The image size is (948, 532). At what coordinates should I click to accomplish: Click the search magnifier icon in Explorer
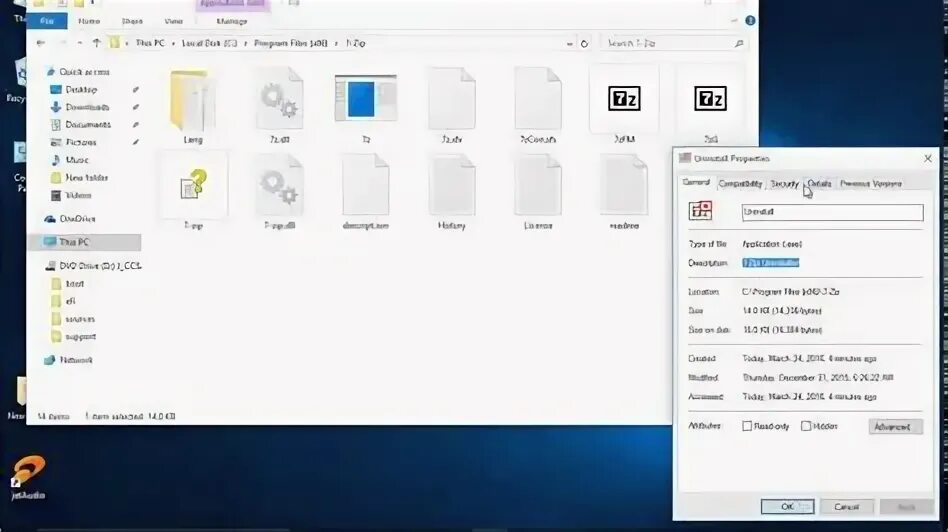(x=739, y=44)
